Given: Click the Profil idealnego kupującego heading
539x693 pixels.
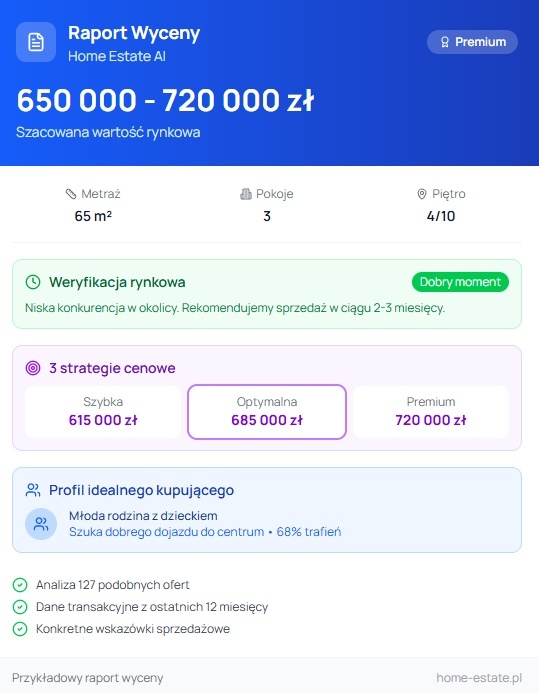Looking at the screenshot, I should click(x=141, y=490).
